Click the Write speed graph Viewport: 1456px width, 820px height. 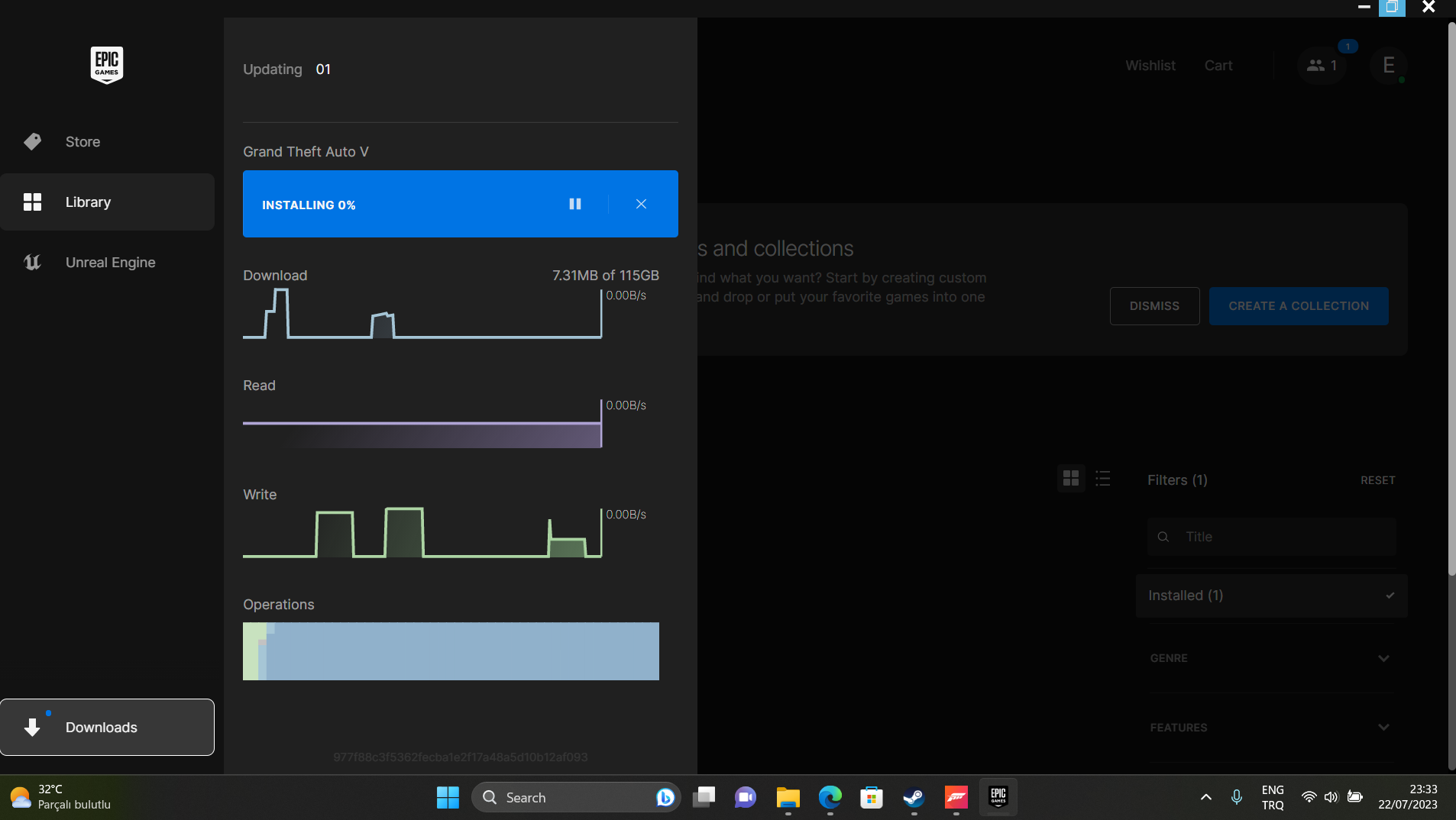(422, 532)
